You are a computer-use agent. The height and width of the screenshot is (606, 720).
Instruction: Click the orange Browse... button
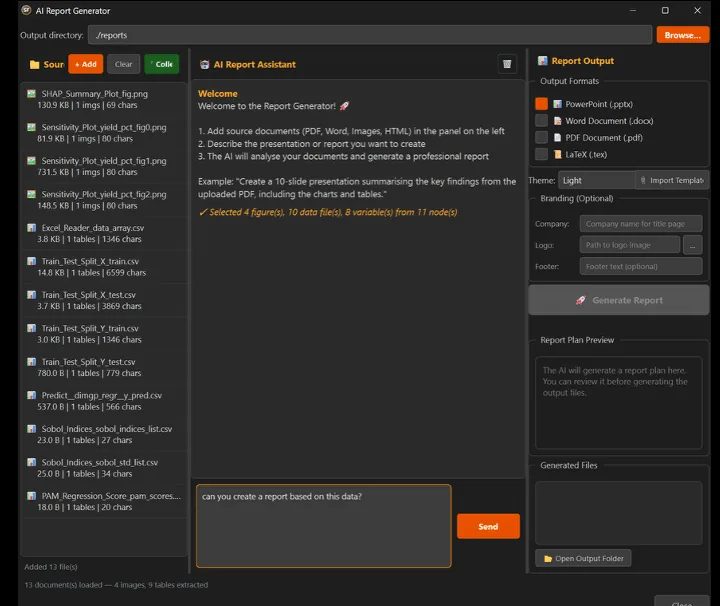683,35
